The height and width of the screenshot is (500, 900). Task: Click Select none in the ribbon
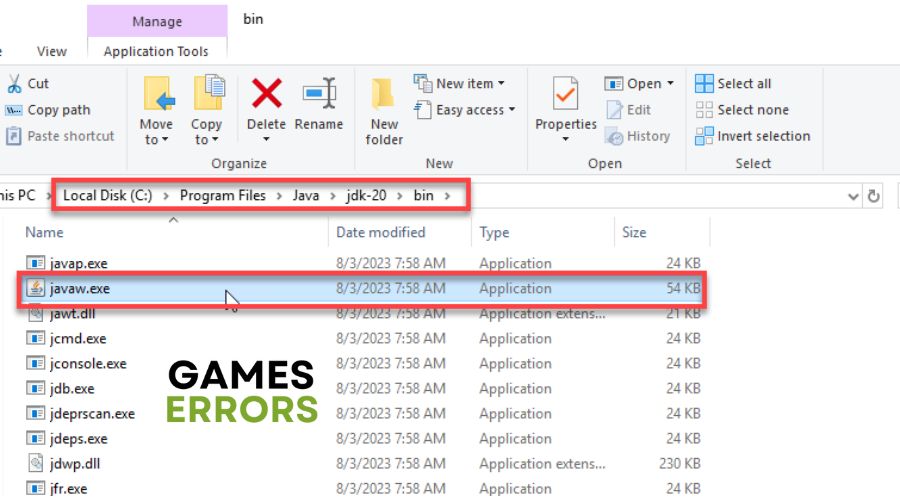[742, 110]
